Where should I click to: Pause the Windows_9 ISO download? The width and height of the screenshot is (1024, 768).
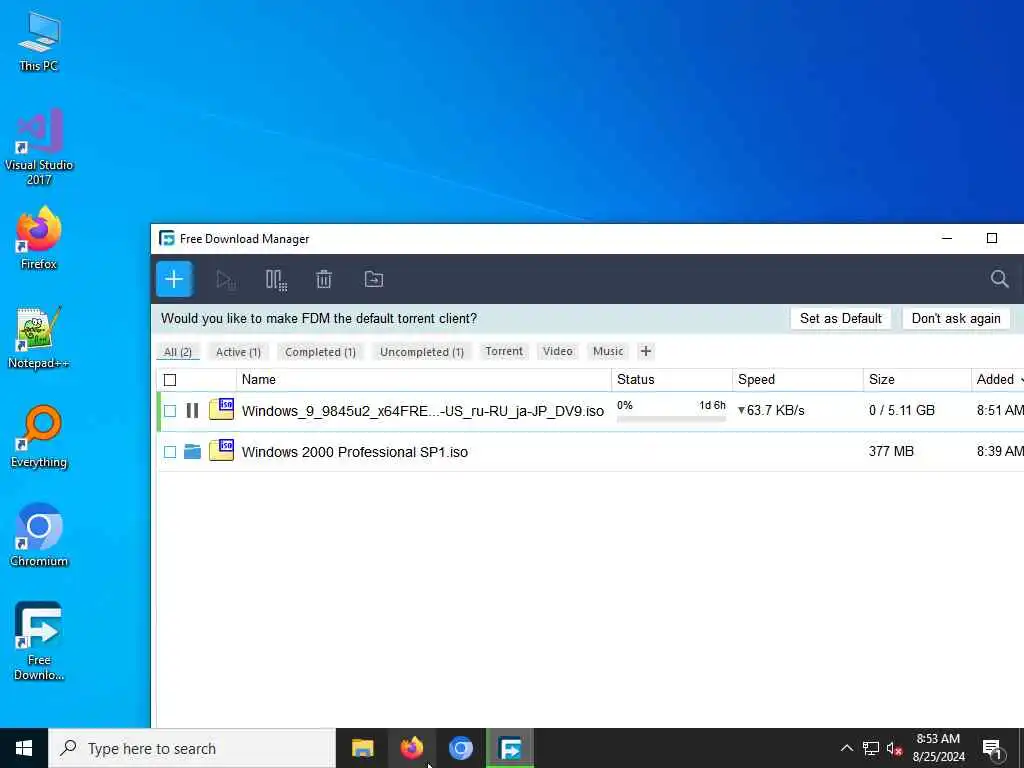pyautogui.click(x=192, y=410)
